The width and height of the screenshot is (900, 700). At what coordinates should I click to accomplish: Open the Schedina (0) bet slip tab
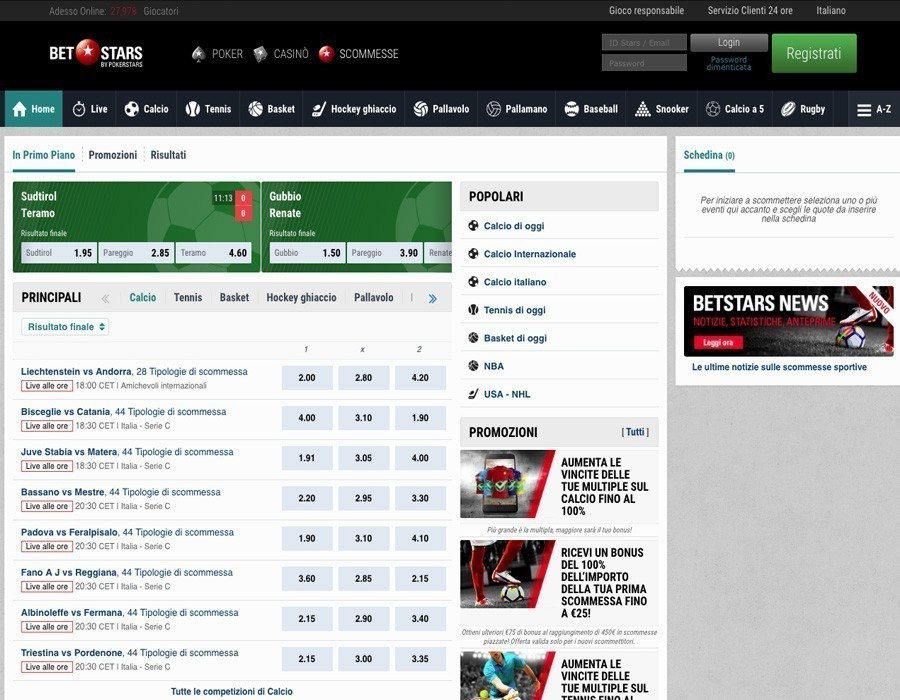click(709, 155)
